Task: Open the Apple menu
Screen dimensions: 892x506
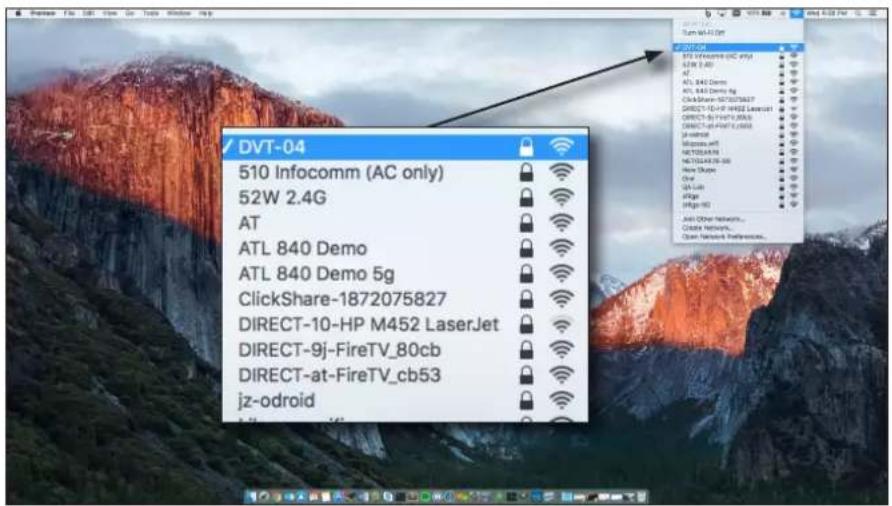Action: click(18, 13)
